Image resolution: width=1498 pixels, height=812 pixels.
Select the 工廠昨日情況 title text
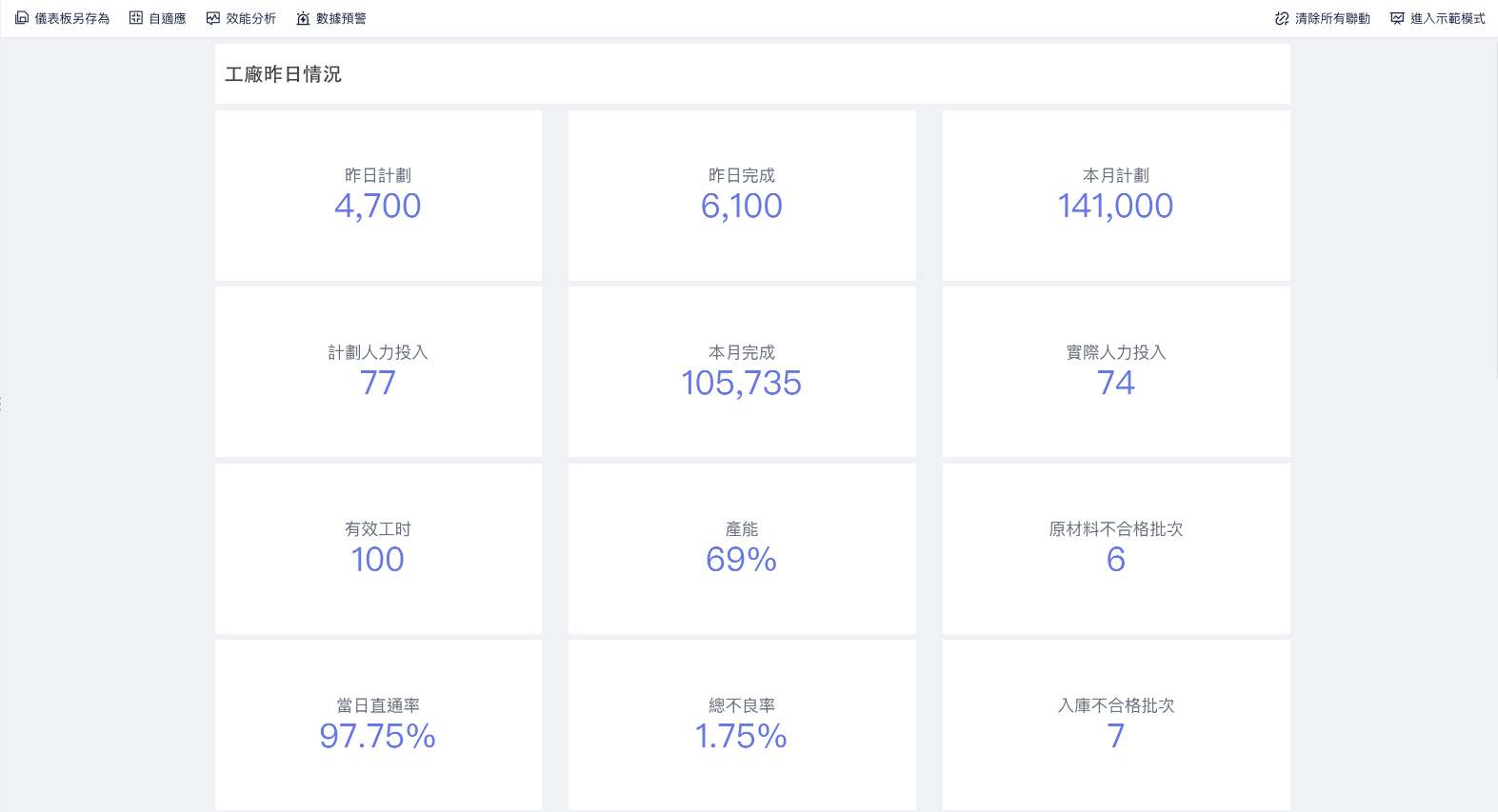pyautogui.click(x=283, y=74)
